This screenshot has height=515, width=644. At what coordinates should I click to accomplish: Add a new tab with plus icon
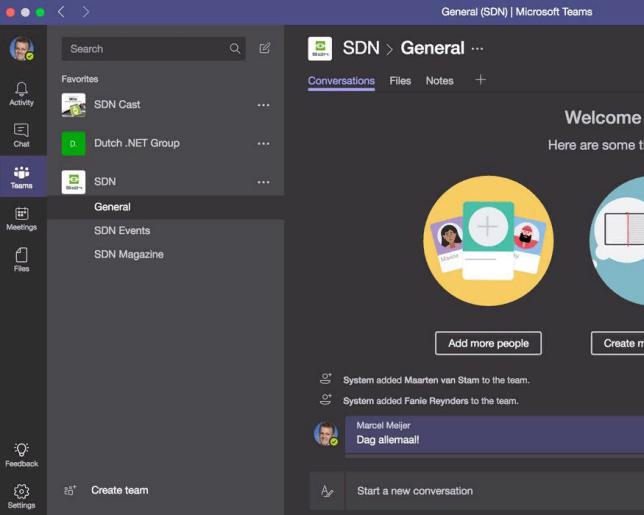(x=480, y=80)
